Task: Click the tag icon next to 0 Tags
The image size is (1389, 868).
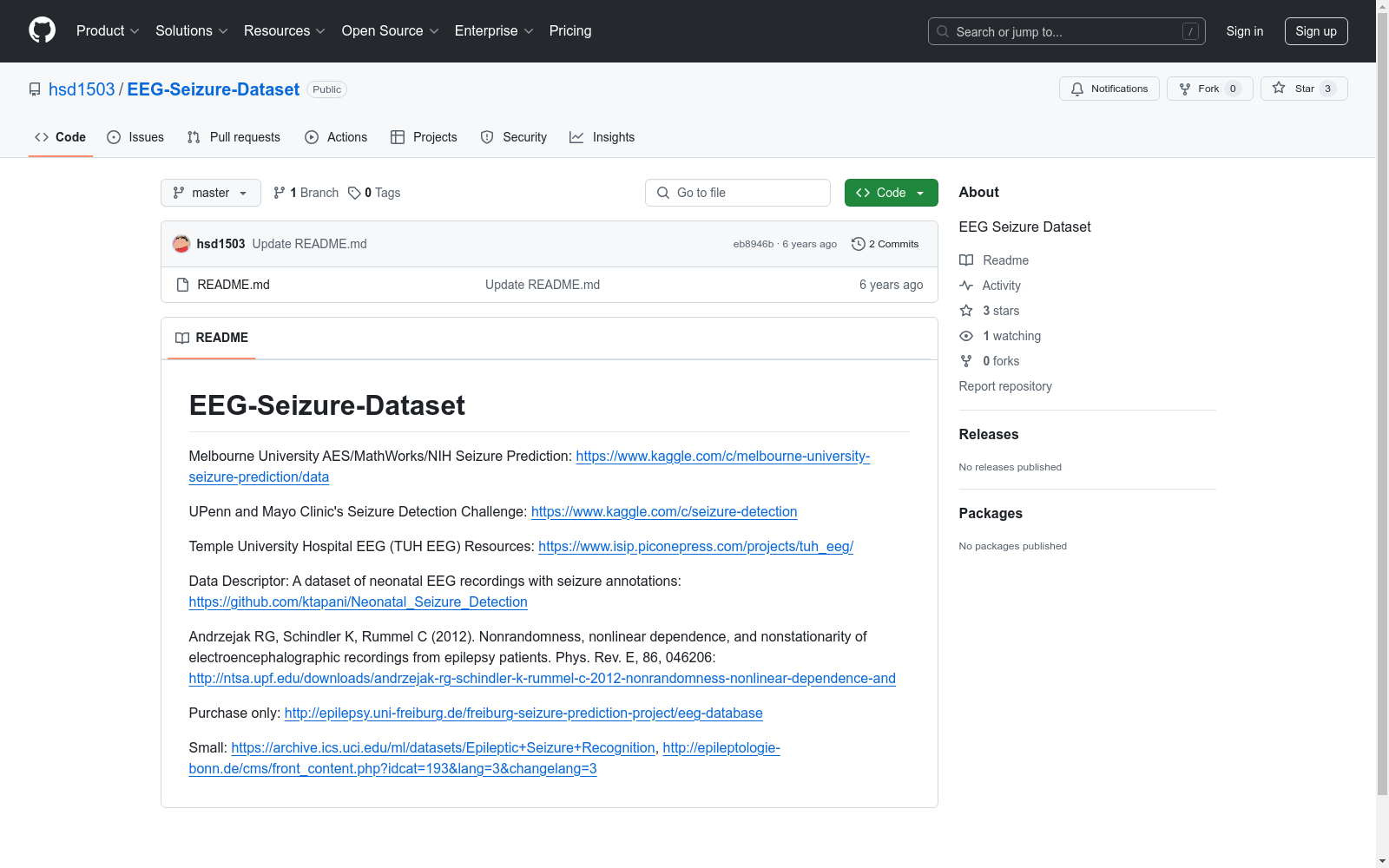Action: pyautogui.click(x=354, y=193)
